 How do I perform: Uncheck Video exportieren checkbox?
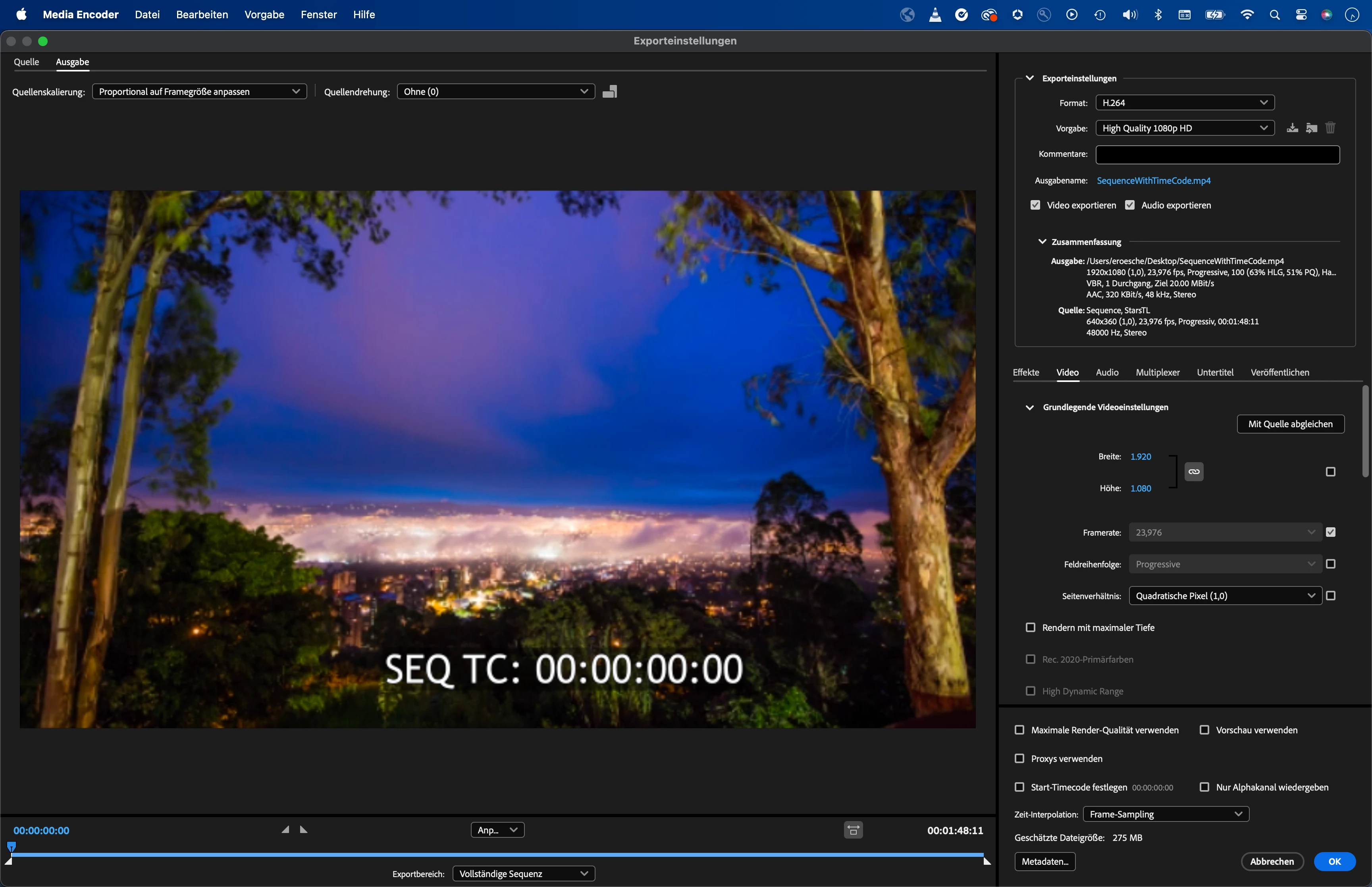[1035, 205]
